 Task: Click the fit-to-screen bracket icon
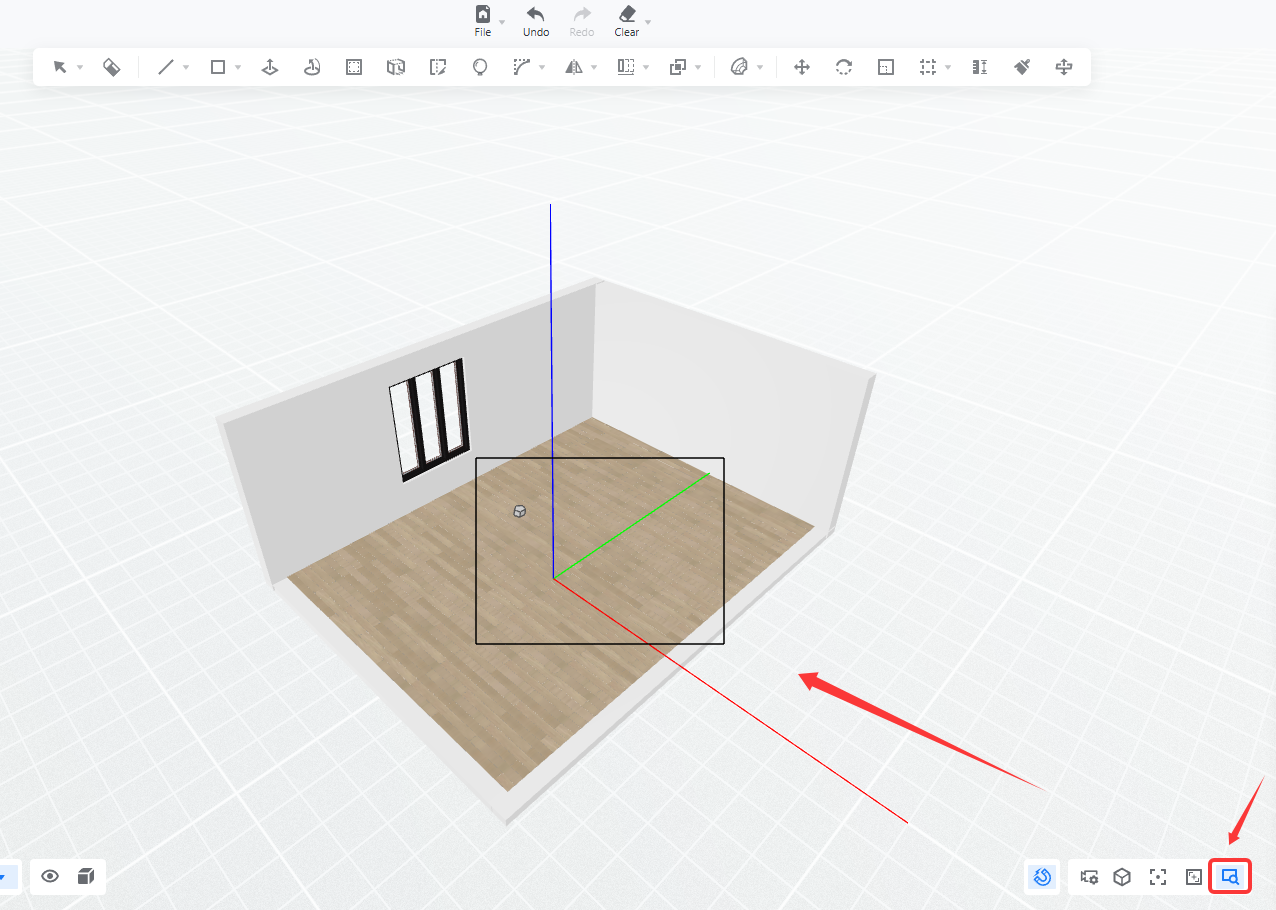1158,877
